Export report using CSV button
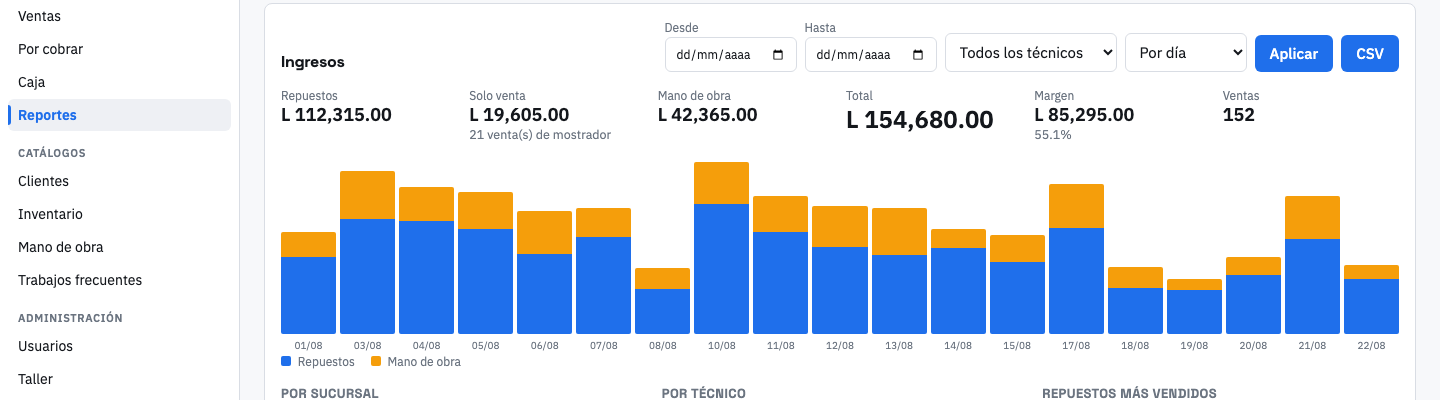The image size is (1440, 400). pyautogui.click(x=1370, y=54)
